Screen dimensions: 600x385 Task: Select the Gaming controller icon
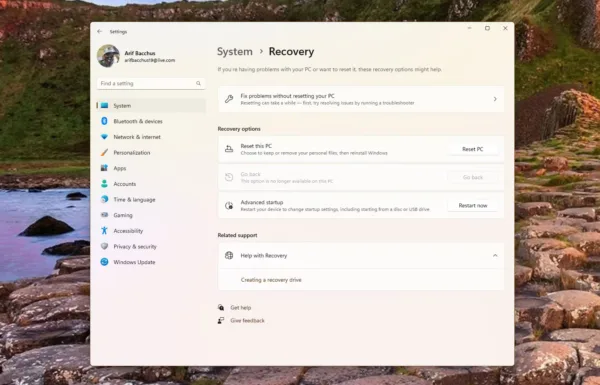(104, 215)
